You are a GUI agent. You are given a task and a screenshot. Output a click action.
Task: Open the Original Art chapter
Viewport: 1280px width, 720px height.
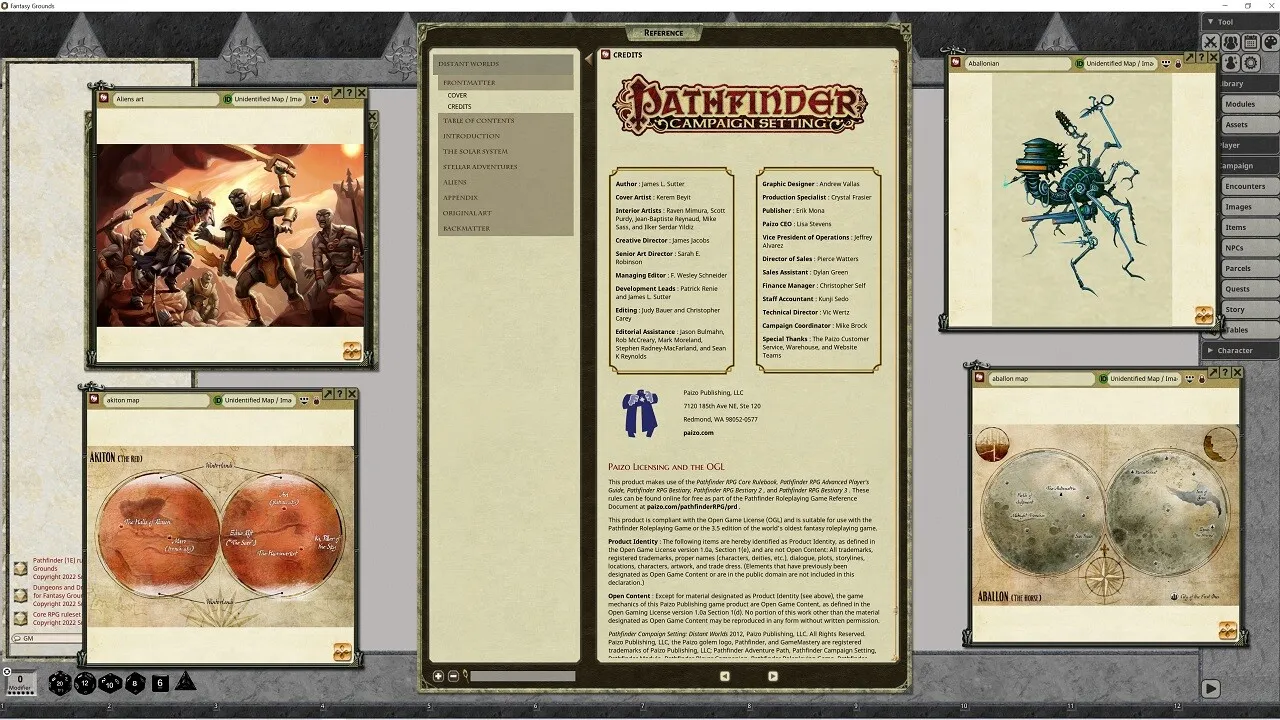pyautogui.click(x=505, y=213)
